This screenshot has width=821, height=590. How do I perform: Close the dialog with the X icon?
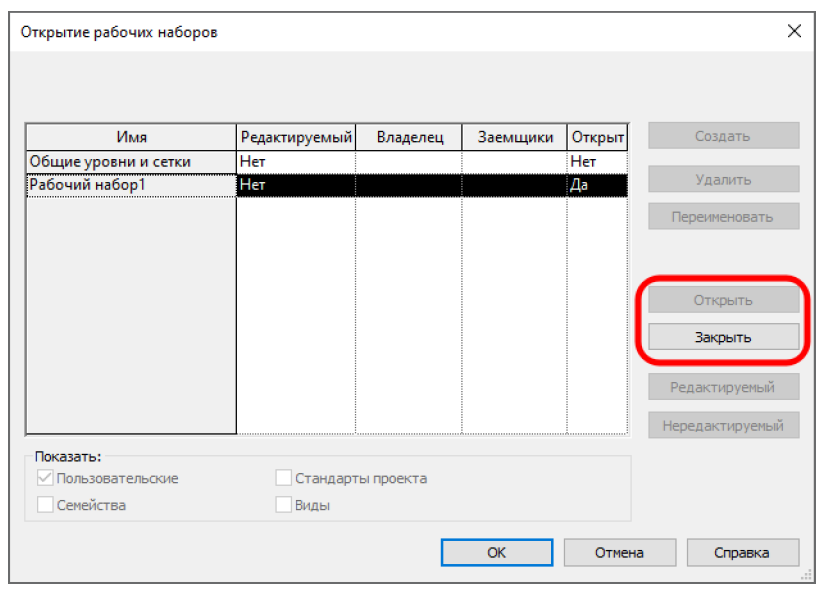(794, 31)
